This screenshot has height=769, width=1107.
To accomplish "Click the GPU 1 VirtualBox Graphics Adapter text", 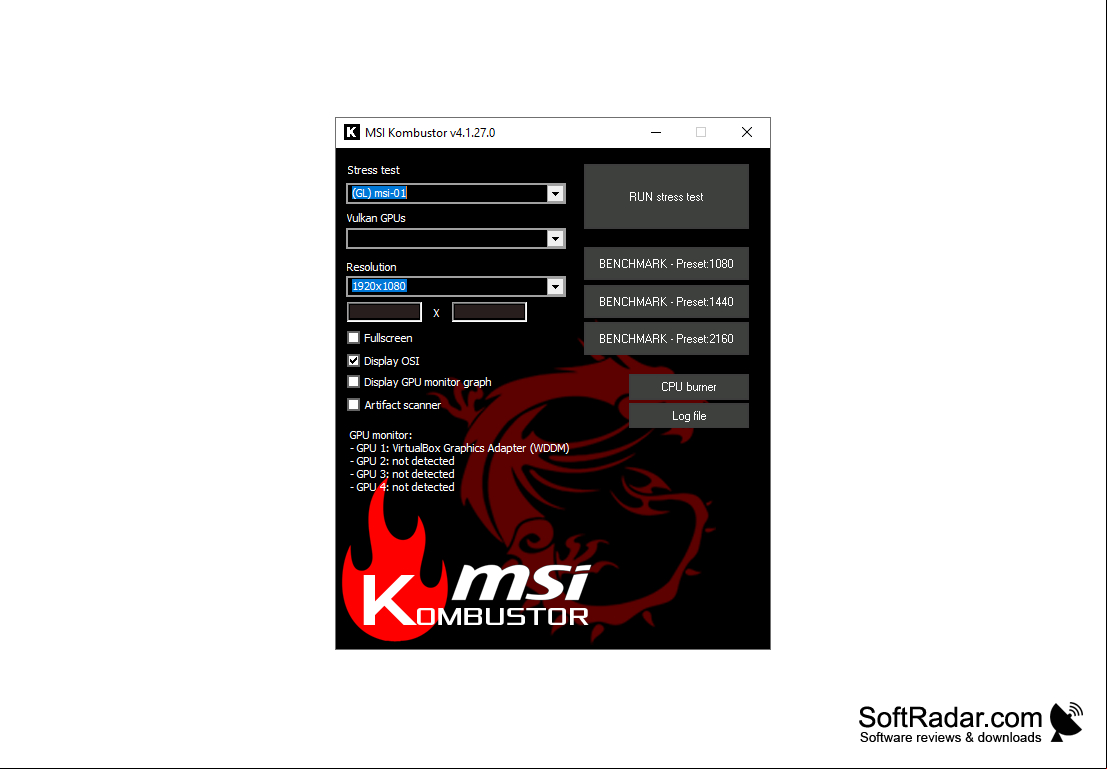I will tap(460, 448).
